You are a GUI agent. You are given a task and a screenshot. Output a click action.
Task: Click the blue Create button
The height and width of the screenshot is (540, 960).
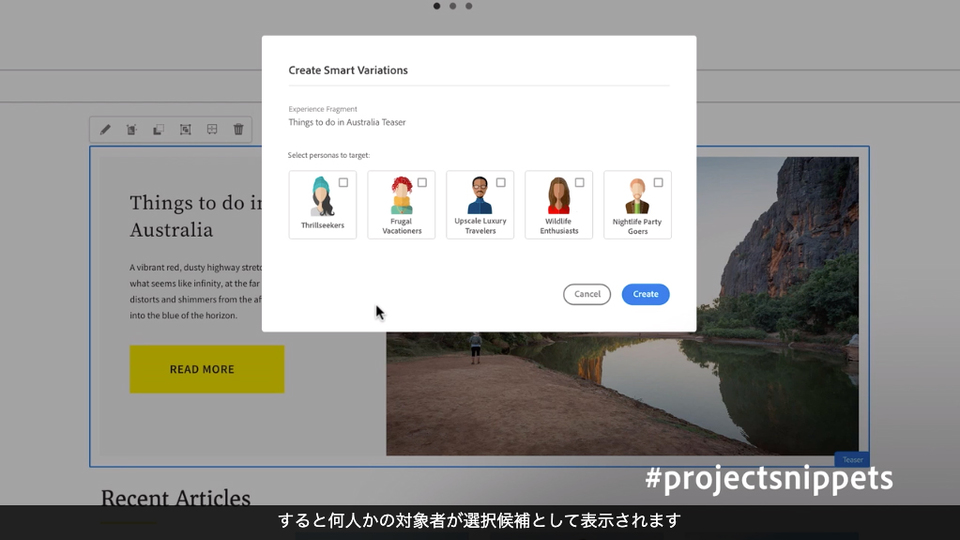click(645, 294)
